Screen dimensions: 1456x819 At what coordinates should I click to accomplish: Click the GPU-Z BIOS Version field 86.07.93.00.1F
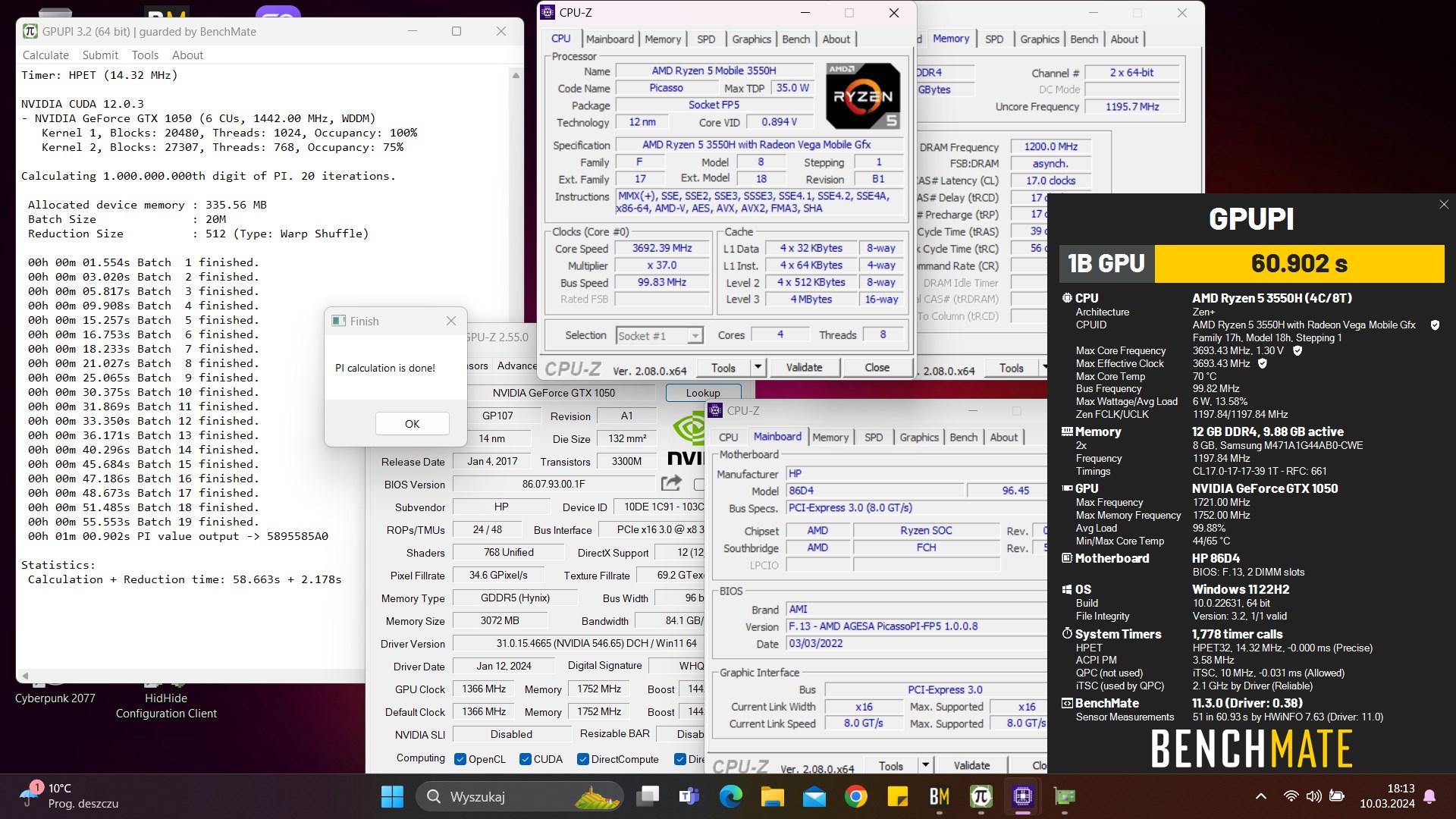[554, 484]
